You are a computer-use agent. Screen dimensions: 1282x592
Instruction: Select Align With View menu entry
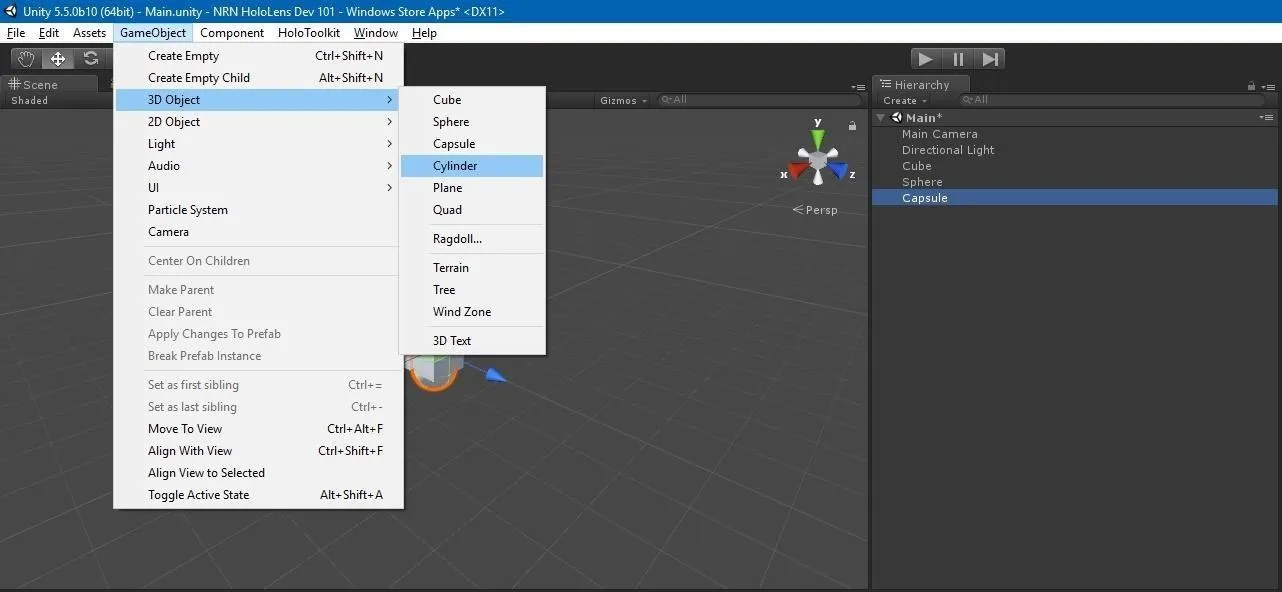tap(258, 451)
